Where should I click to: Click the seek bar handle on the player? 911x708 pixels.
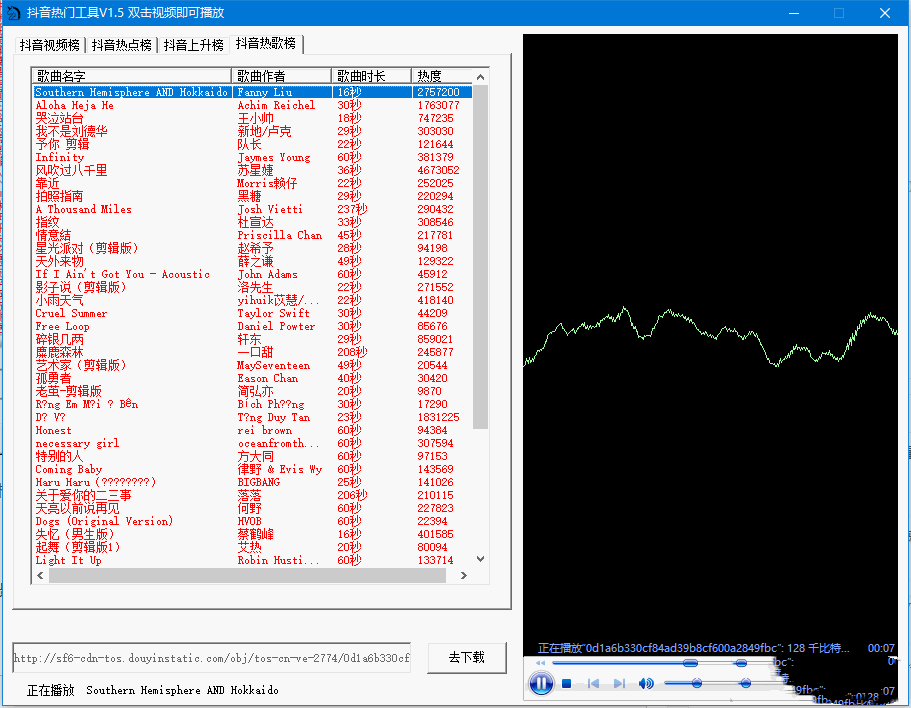pos(690,662)
